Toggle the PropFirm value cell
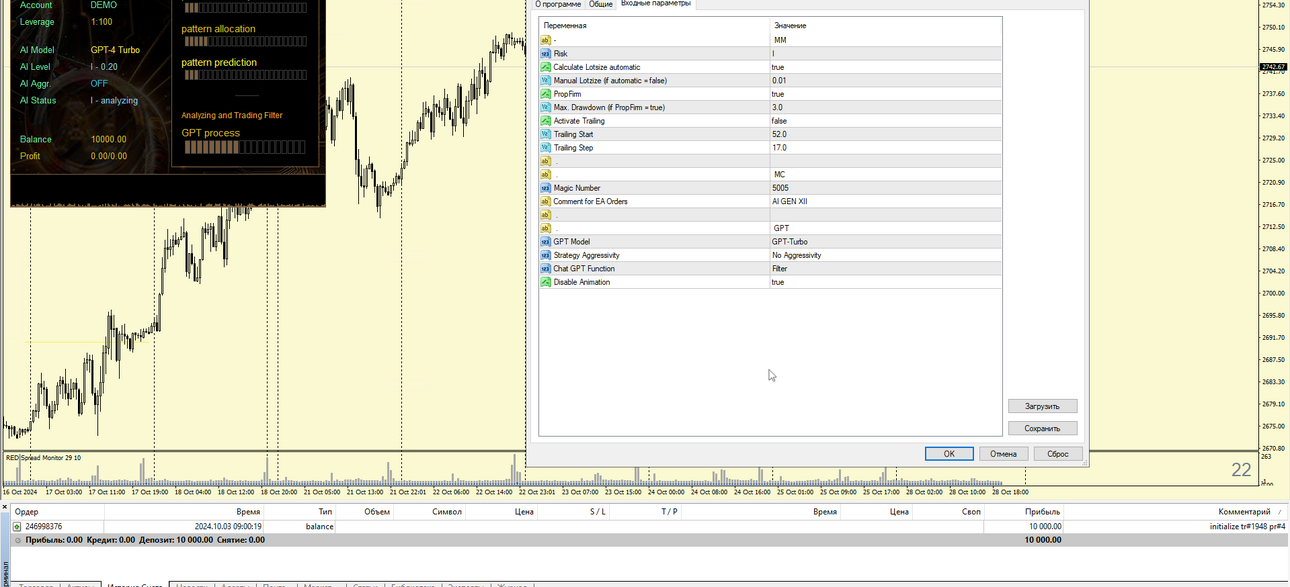This screenshot has width=1290, height=587. 885,94
